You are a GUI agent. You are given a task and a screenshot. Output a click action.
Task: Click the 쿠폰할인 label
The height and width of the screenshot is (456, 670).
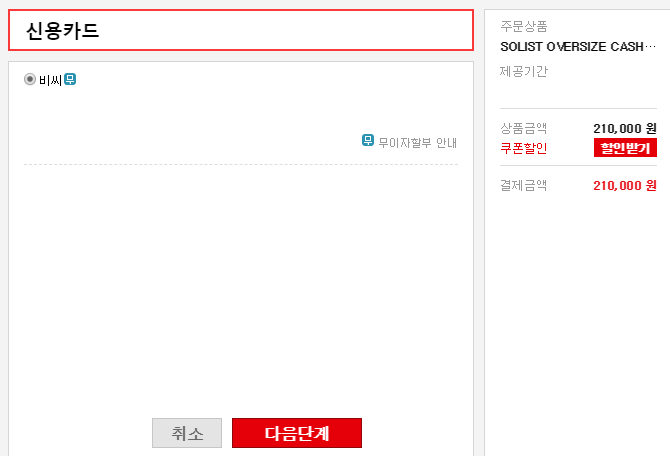pos(524,148)
